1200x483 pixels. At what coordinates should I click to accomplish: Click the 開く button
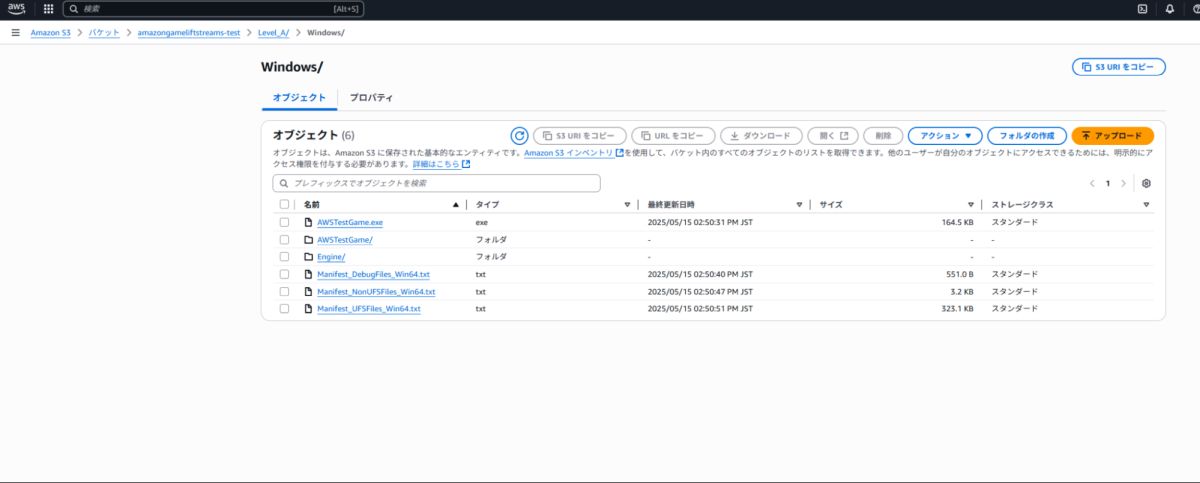tap(833, 135)
